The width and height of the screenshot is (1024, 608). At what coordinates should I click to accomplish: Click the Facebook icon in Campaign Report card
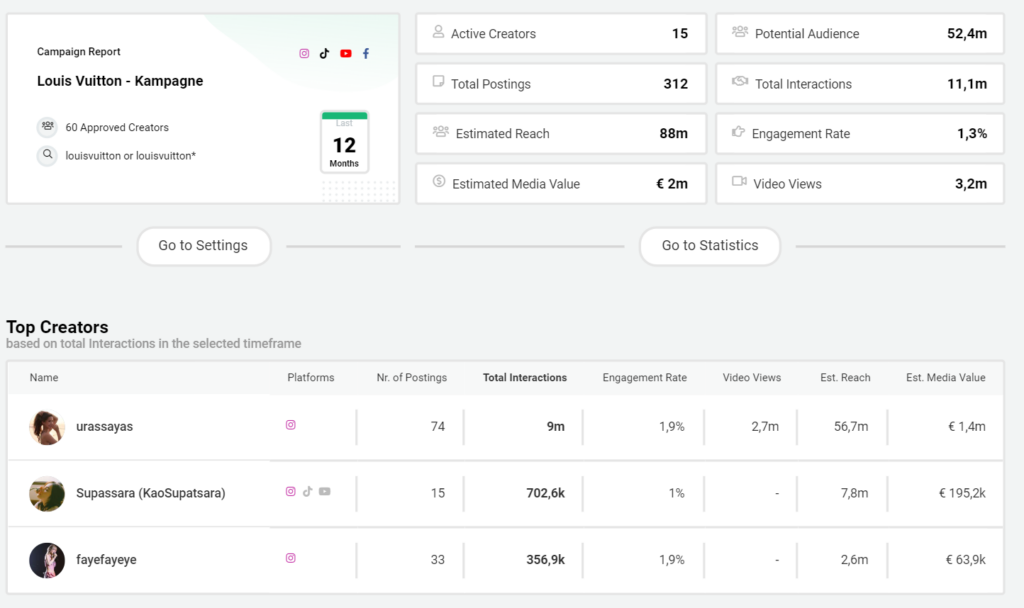[366, 54]
